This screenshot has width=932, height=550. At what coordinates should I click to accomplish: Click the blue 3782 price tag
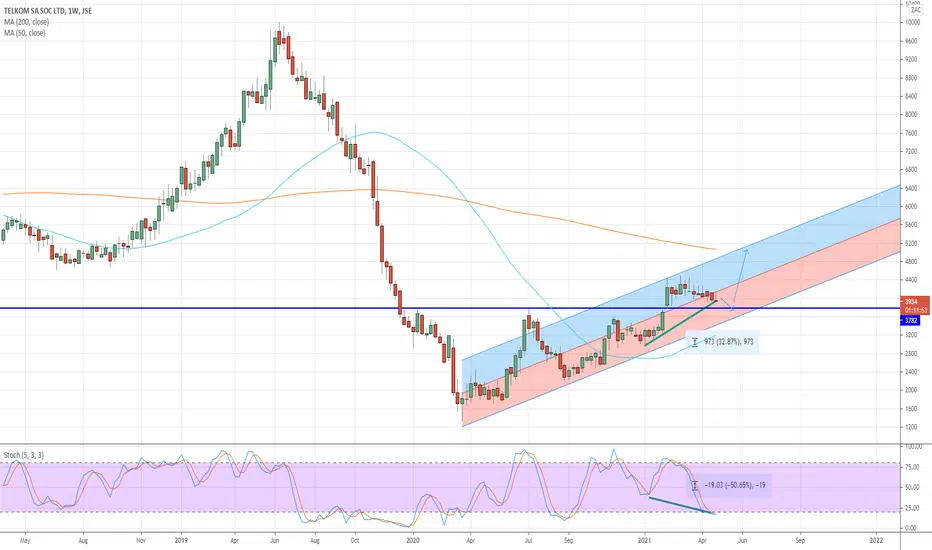click(911, 320)
